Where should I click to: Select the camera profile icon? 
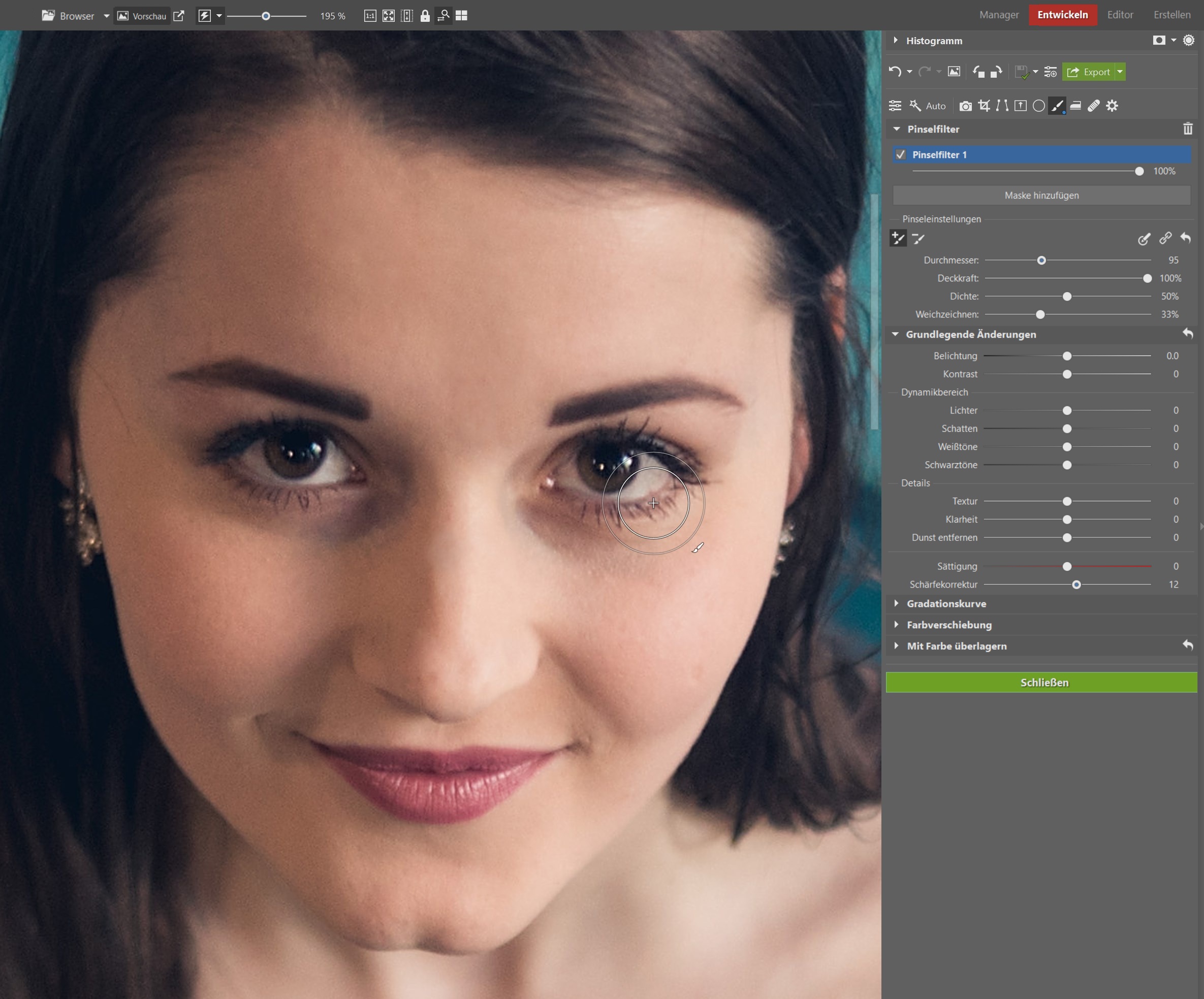pyautogui.click(x=966, y=106)
